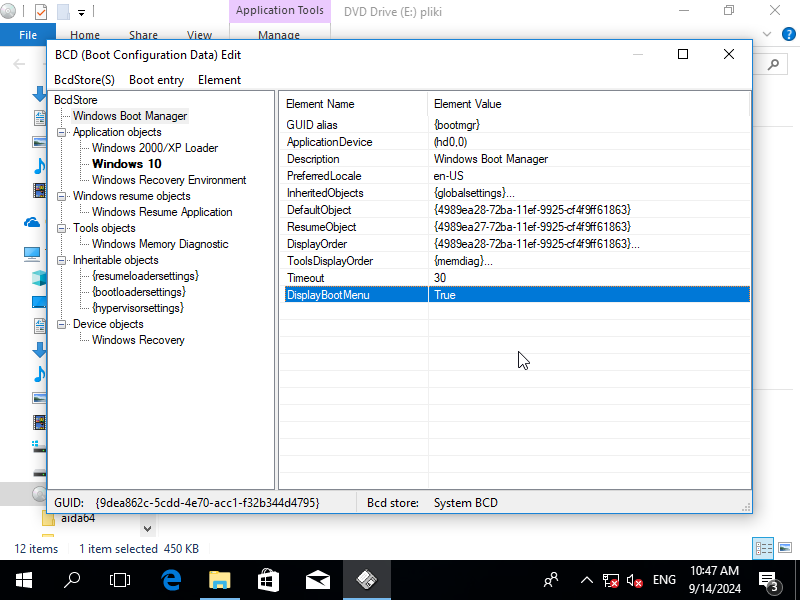Show hidden tray icons chevron

pos(587,580)
